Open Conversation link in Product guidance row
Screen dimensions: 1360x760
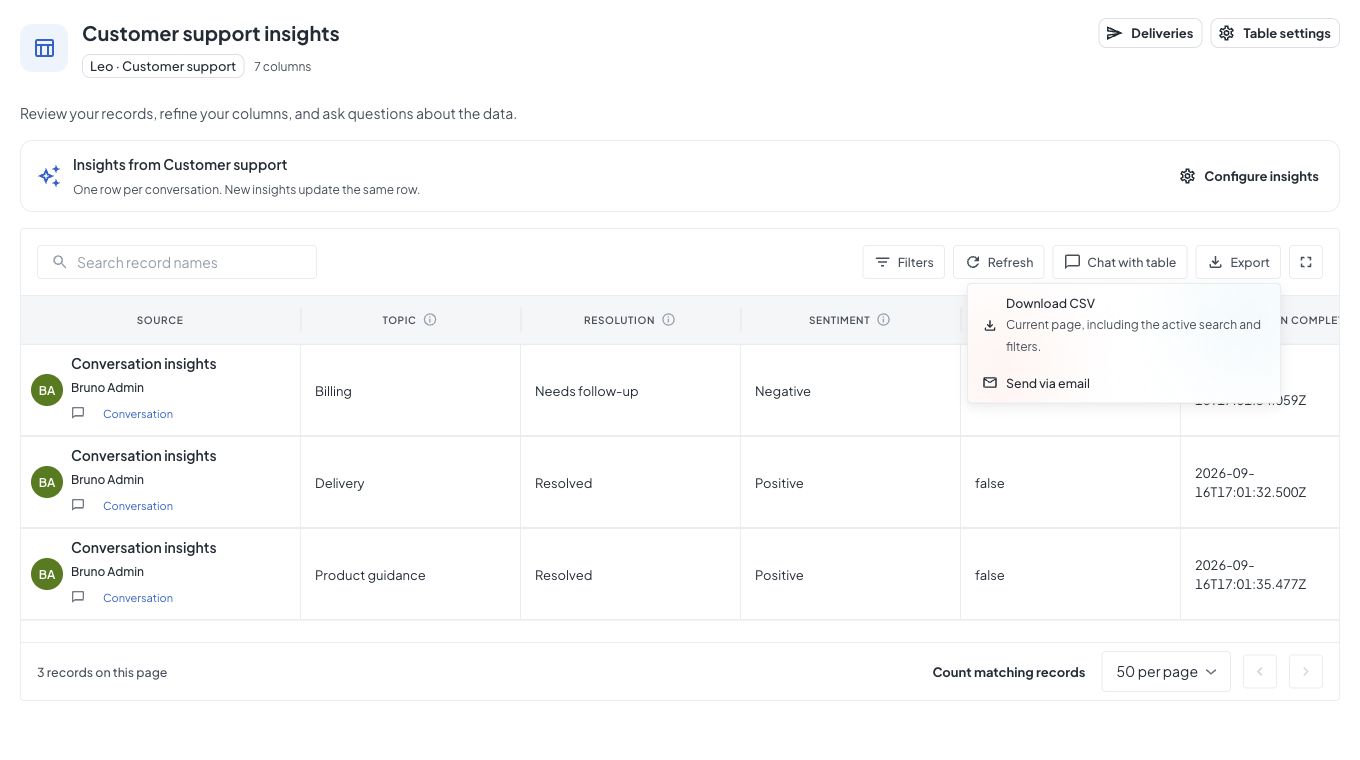tap(138, 598)
